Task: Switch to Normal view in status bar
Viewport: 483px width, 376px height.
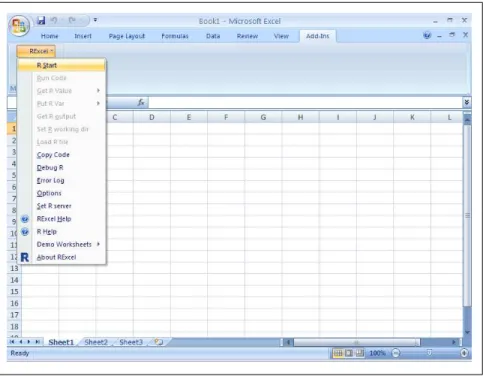Action: point(338,353)
